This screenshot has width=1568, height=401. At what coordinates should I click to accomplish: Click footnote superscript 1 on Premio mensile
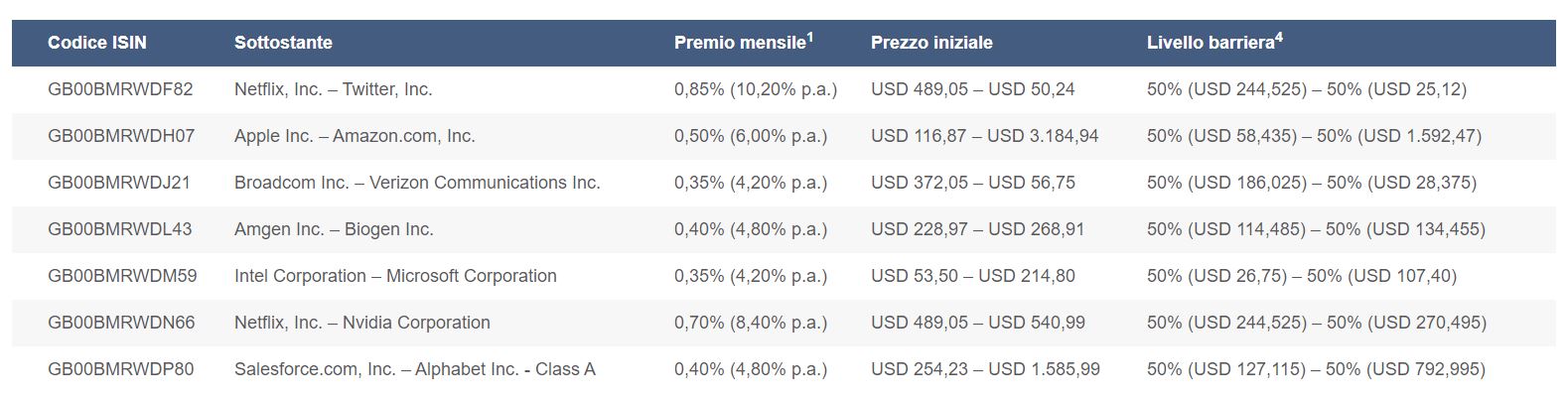(x=809, y=38)
